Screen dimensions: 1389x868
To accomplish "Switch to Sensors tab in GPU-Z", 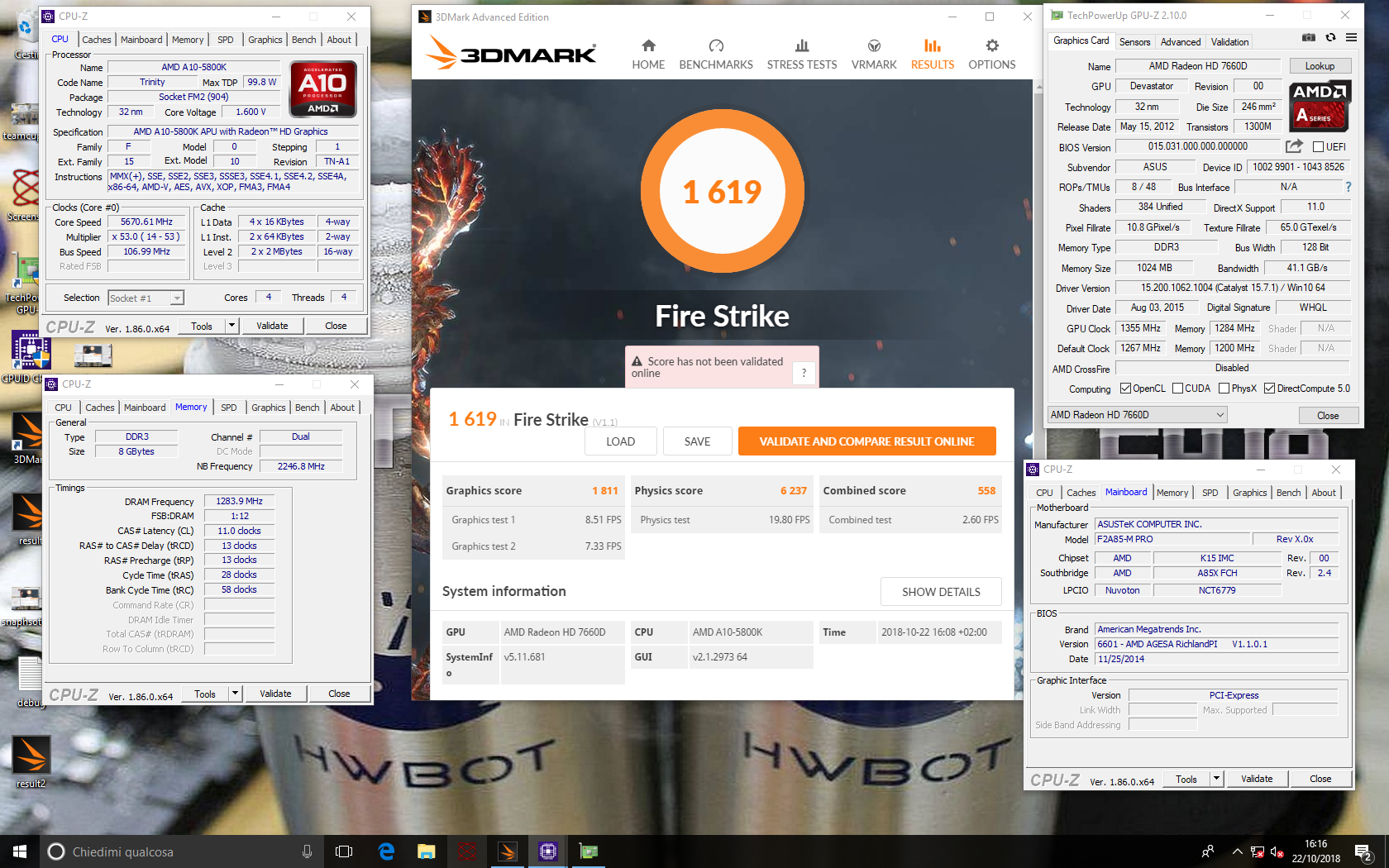I will click(1134, 41).
